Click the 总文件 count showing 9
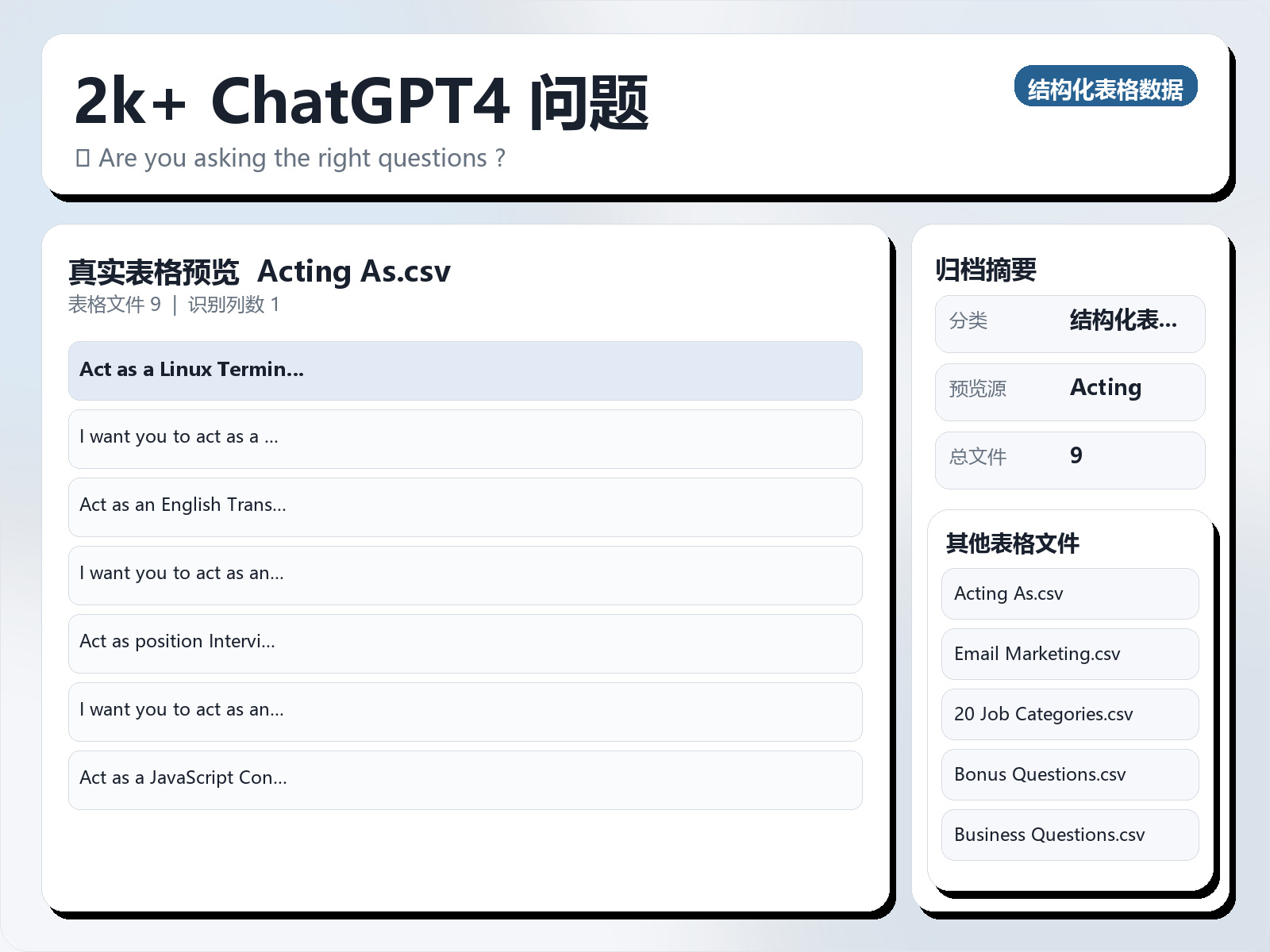Viewport: 1270px width, 952px height. [x=1070, y=459]
